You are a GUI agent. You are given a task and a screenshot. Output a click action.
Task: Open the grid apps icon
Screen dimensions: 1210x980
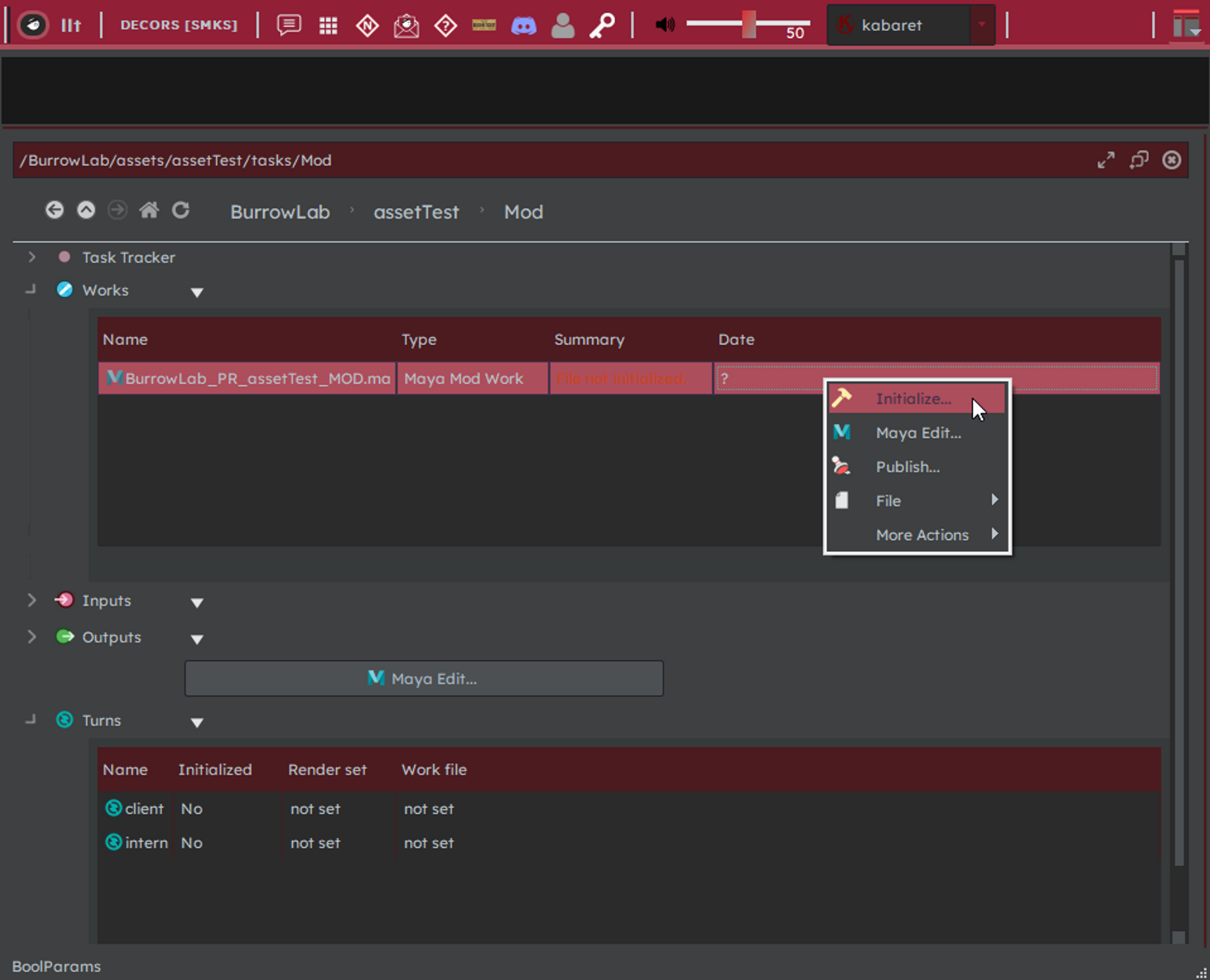tap(329, 25)
